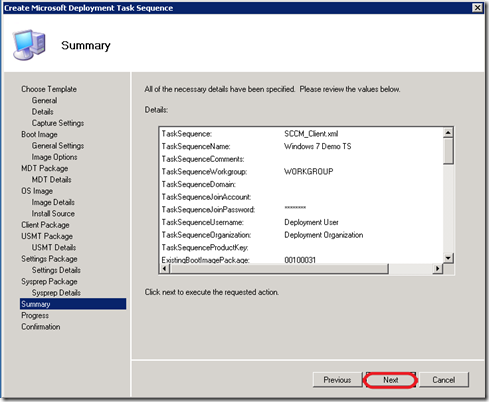Click the horizontal scroll left arrow
The width and height of the screenshot is (489, 402).
(164, 268)
